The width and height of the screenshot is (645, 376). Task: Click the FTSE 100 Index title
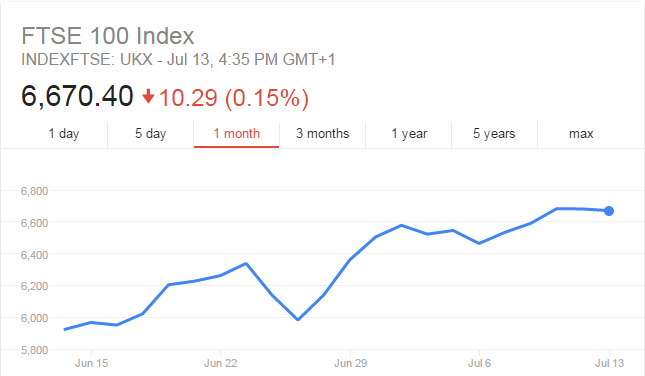108,36
